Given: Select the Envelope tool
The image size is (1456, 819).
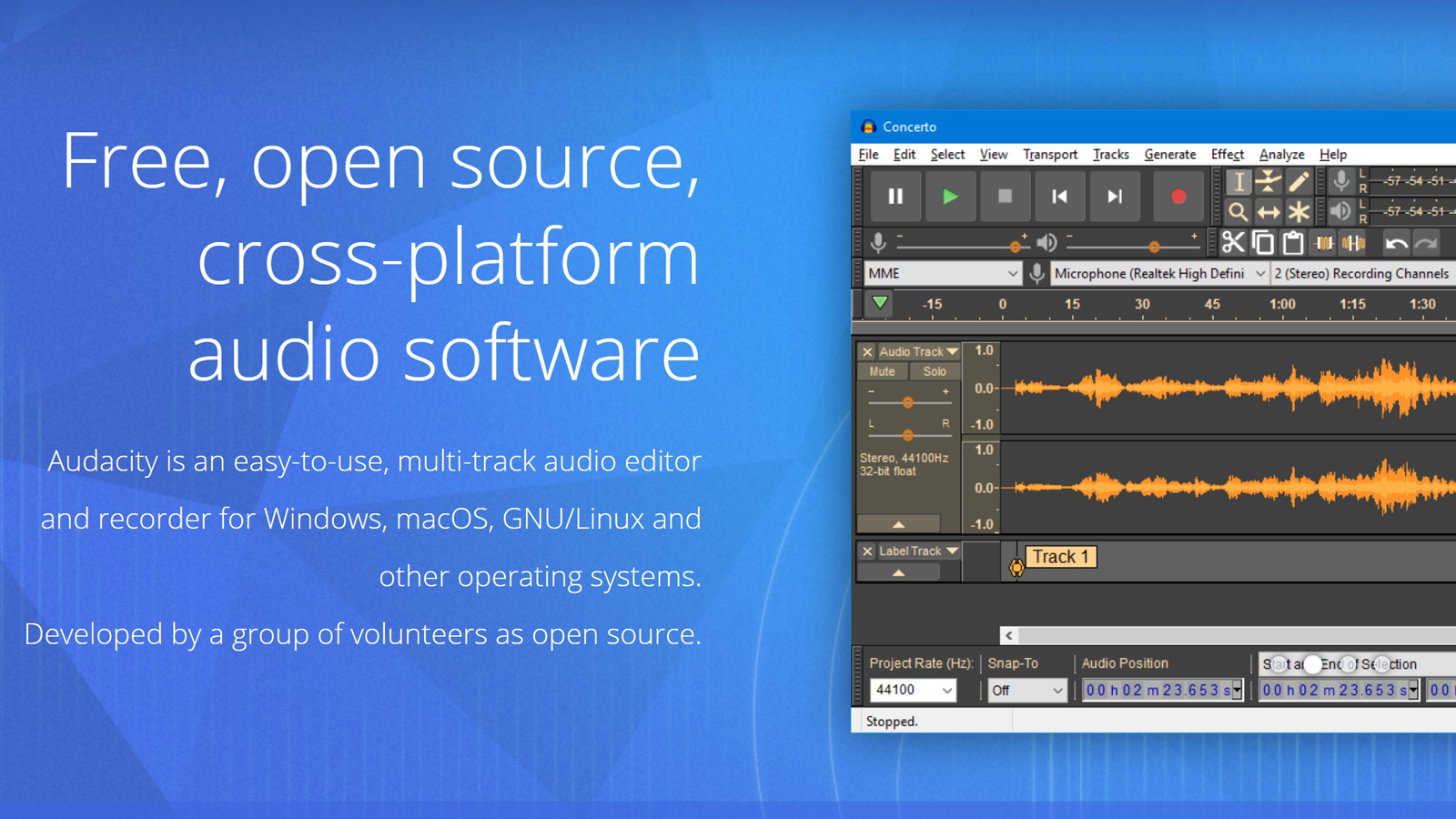Looking at the screenshot, I should (x=1268, y=182).
